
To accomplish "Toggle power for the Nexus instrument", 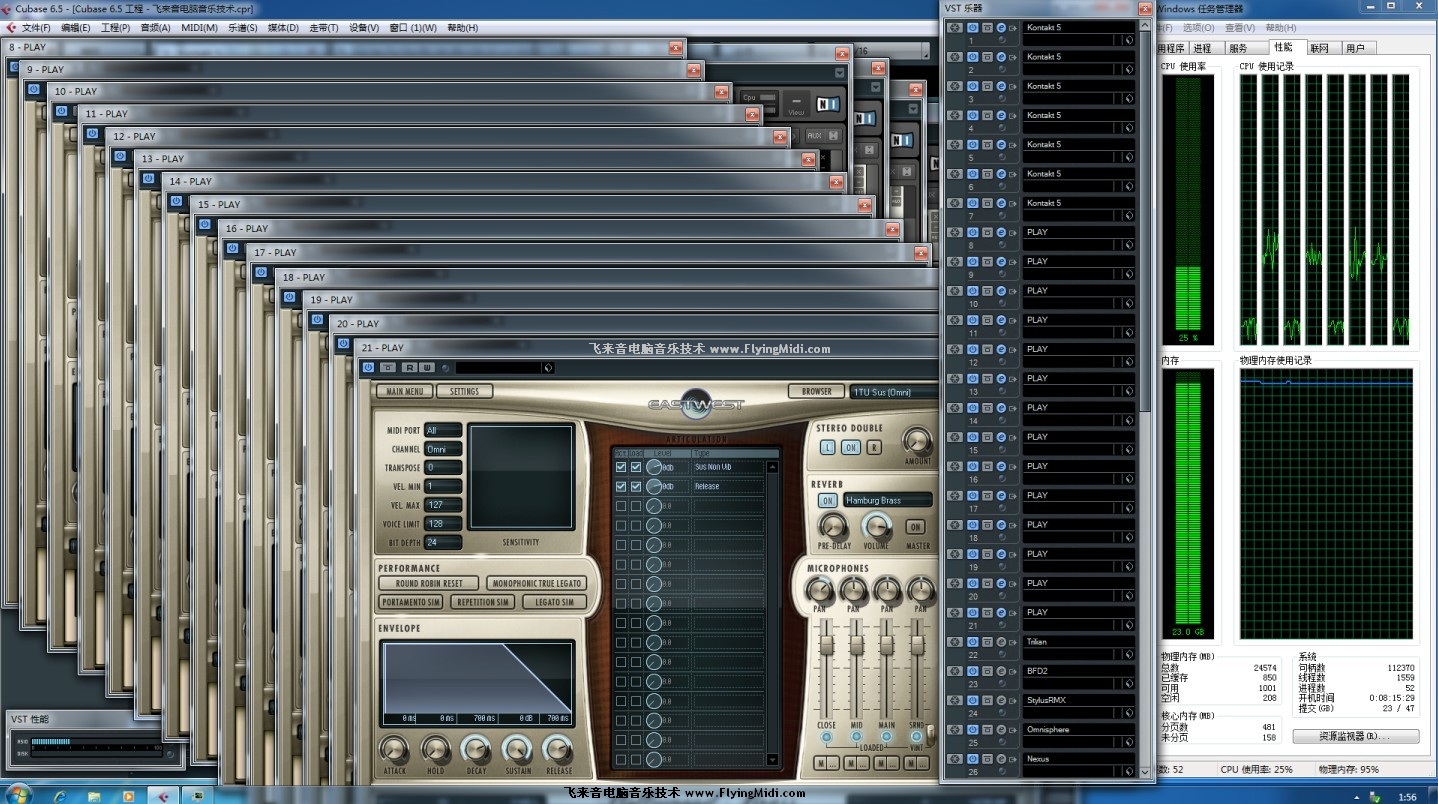I will 972,758.
